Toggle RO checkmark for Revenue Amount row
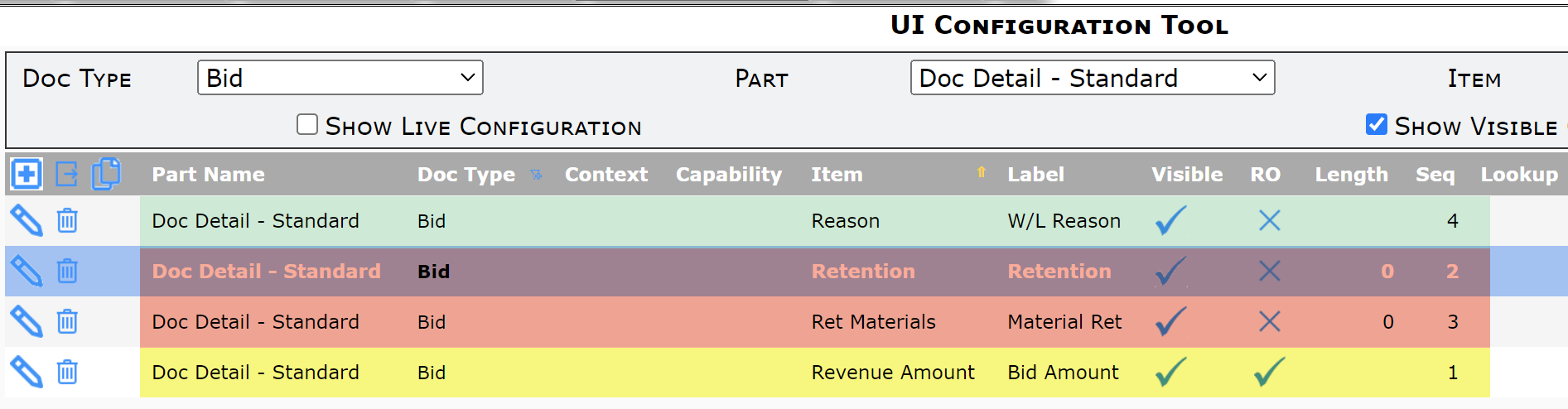Image resolution: width=1568 pixels, height=409 pixels. [1269, 372]
